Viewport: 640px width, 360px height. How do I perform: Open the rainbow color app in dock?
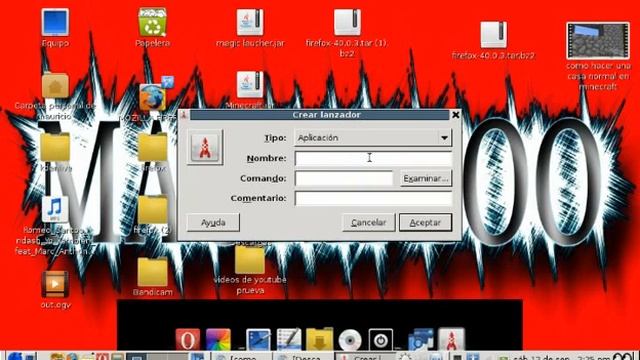(218, 340)
